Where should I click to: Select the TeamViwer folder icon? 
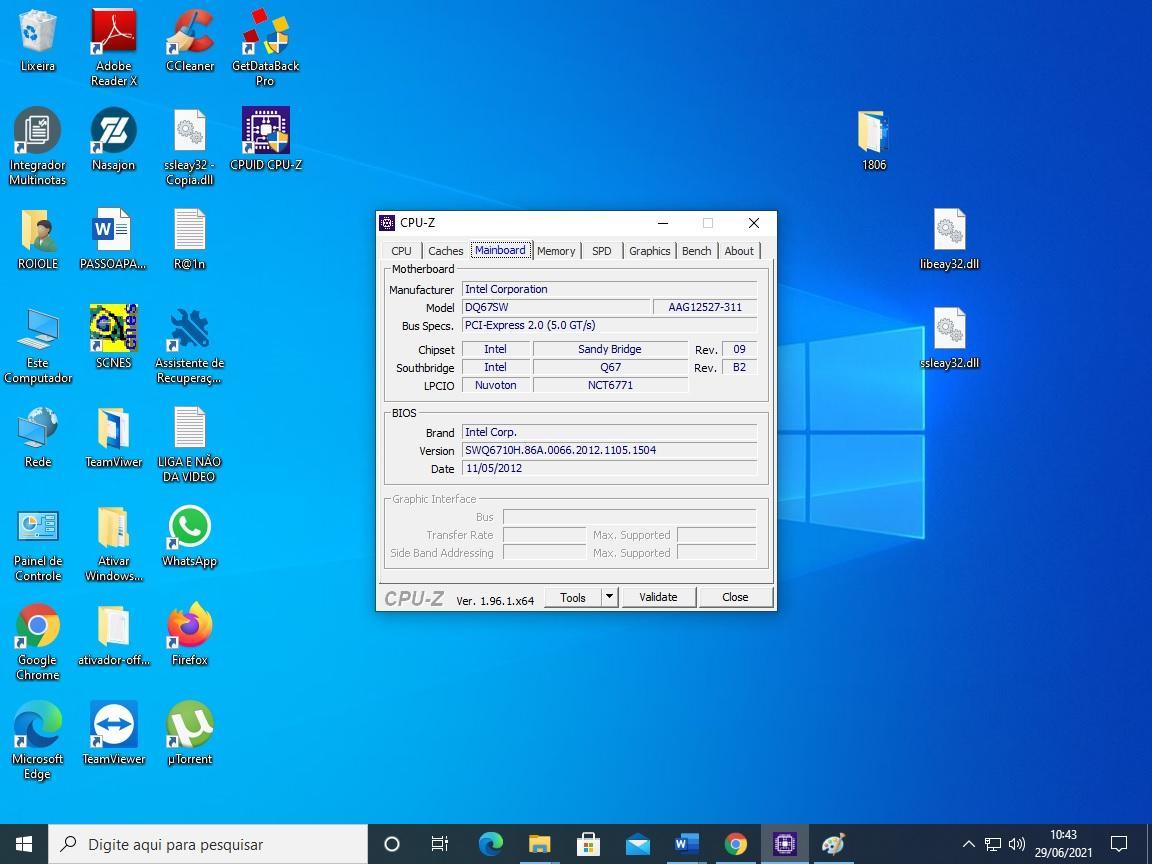114,436
